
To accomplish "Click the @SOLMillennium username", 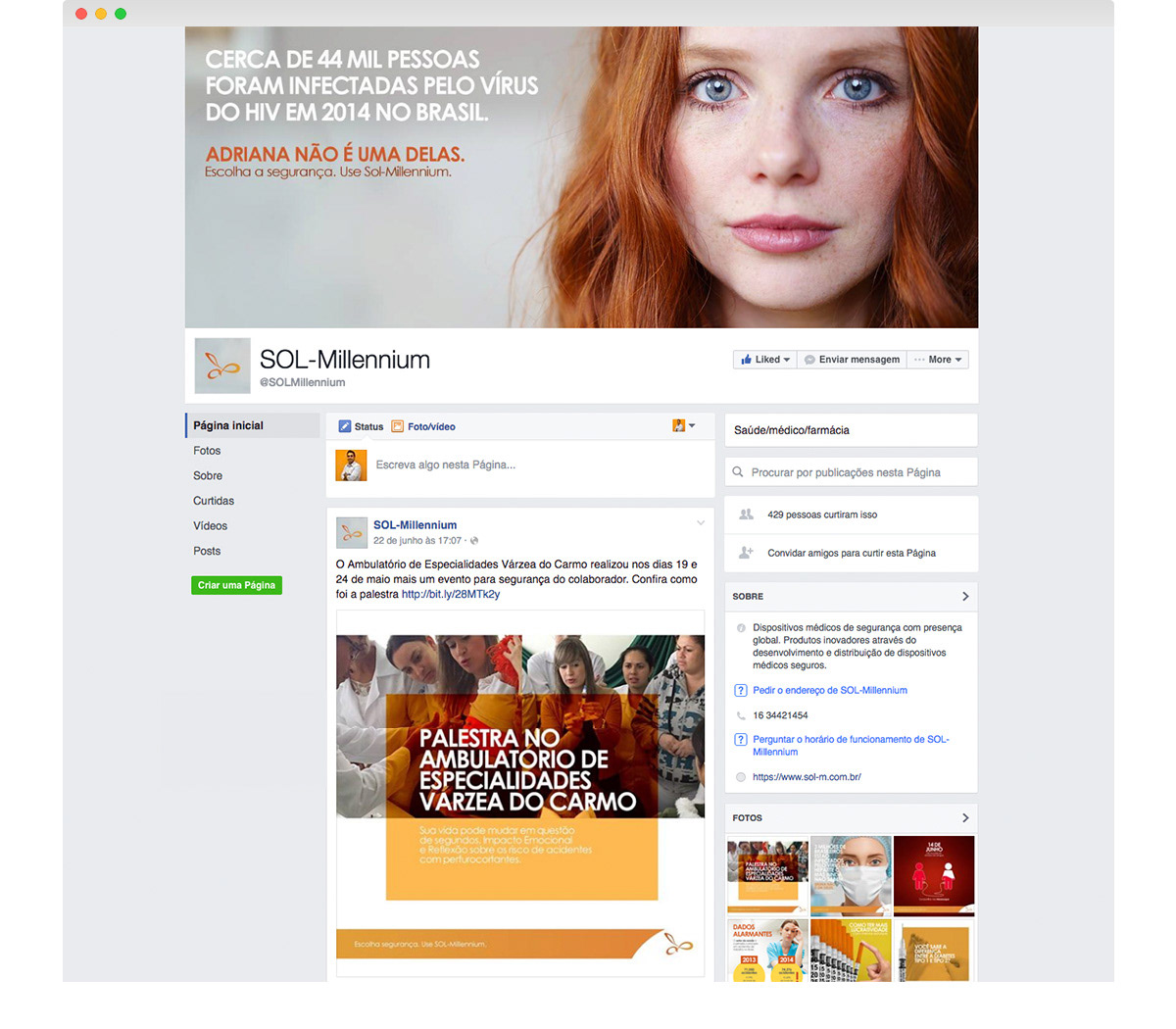I will point(303,382).
